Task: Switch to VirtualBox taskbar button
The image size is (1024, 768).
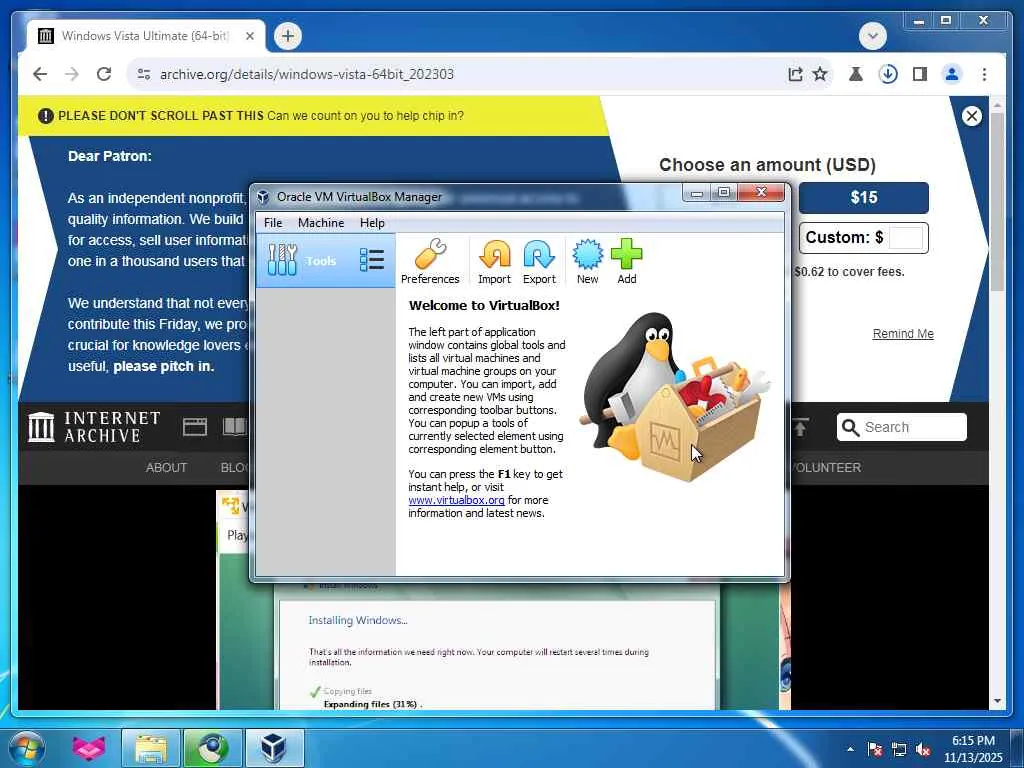Action: click(274, 748)
